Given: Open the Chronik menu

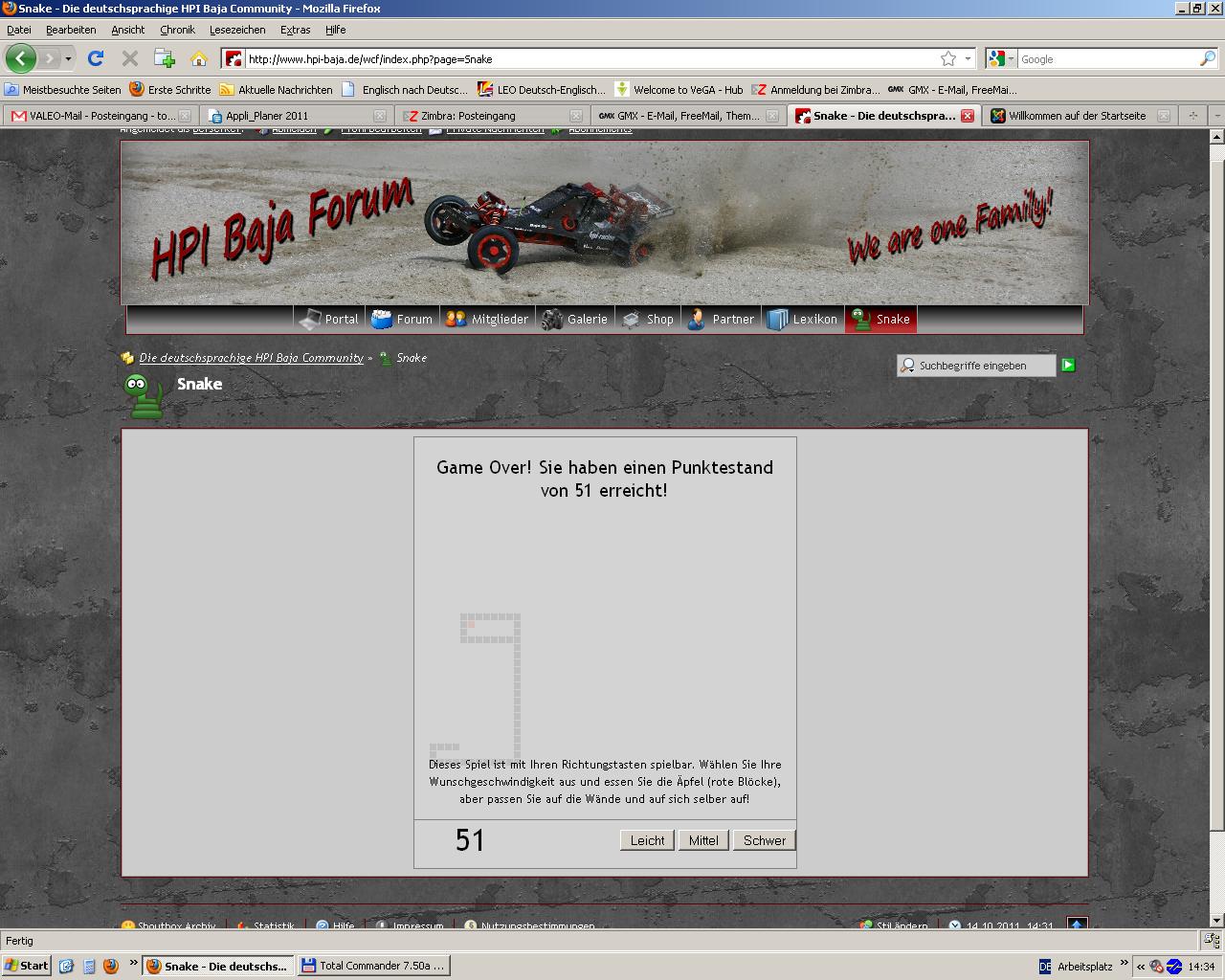Looking at the screenshot, I should coord(177,30).
